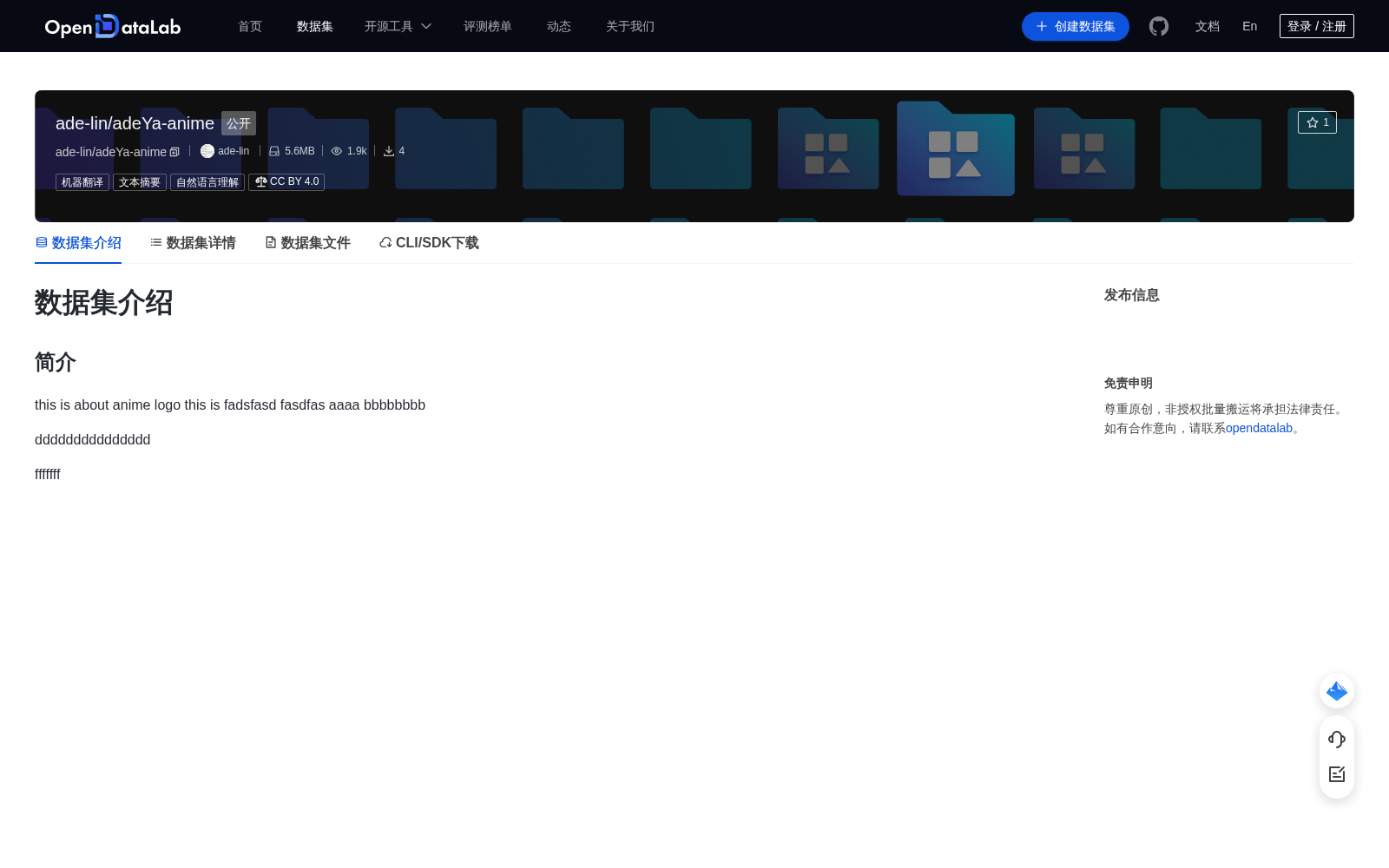
Task: Star the adeYa-anime dataset
Action: [1317, 122]
